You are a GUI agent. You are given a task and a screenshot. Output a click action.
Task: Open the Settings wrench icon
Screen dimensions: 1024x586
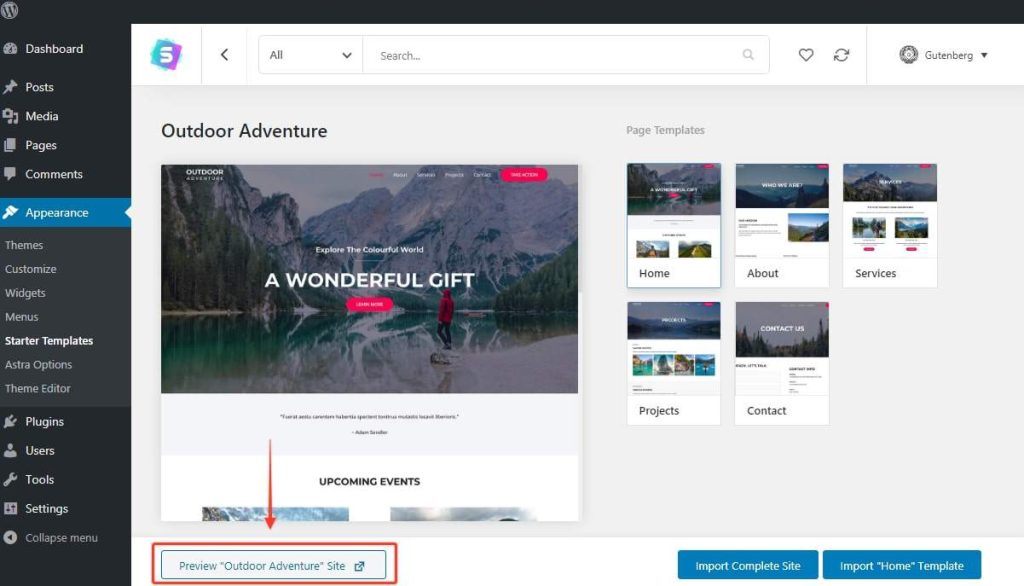[x=13, y=508]
